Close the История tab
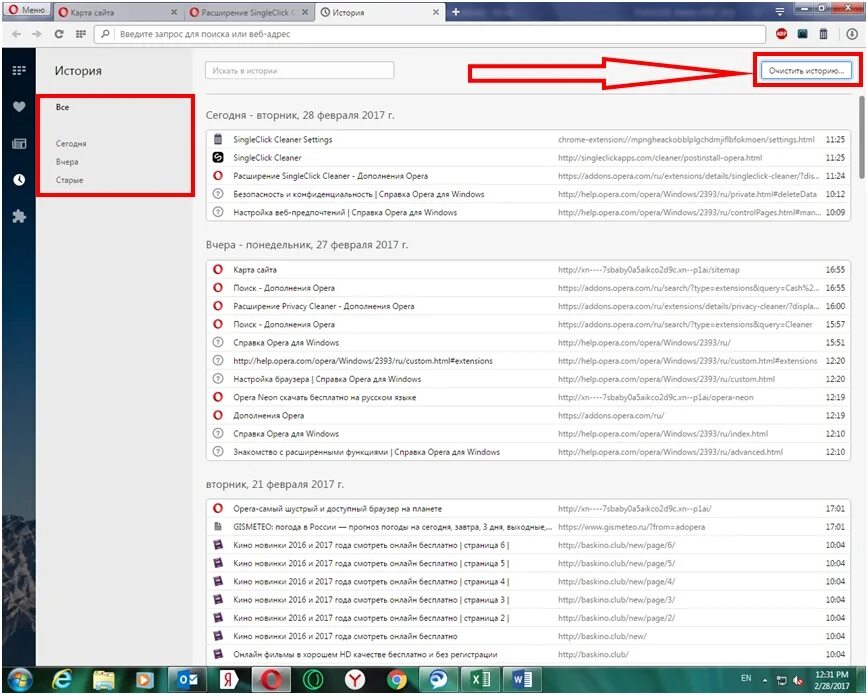868x695 pixels. tap(436, 12)
